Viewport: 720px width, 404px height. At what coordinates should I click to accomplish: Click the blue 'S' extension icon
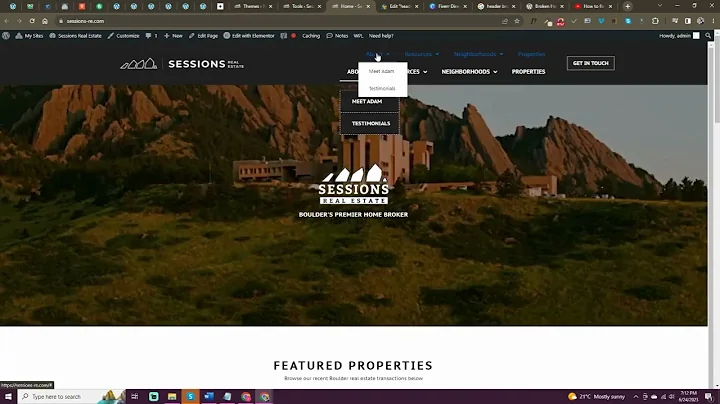pyautogui.click(x=628, y=21)
